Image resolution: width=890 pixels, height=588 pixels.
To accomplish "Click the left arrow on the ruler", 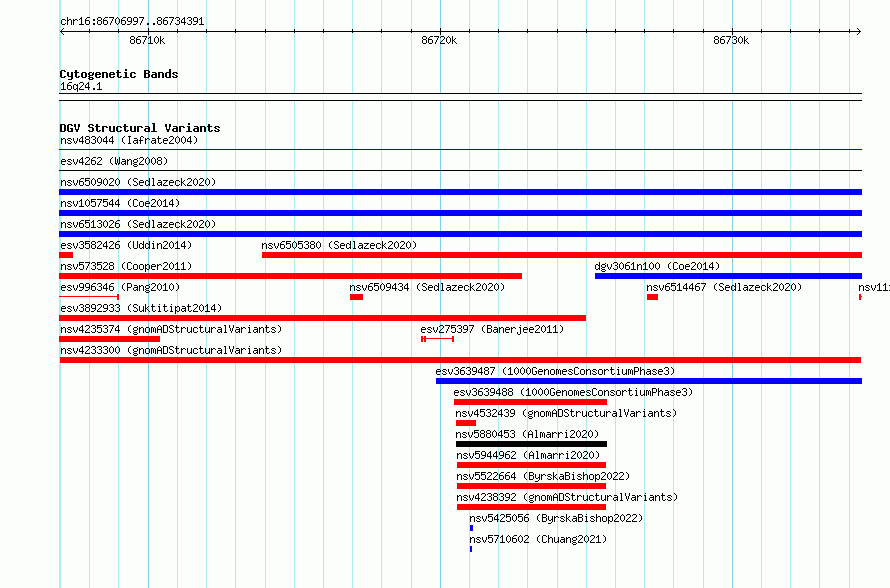I will [62, 32].
